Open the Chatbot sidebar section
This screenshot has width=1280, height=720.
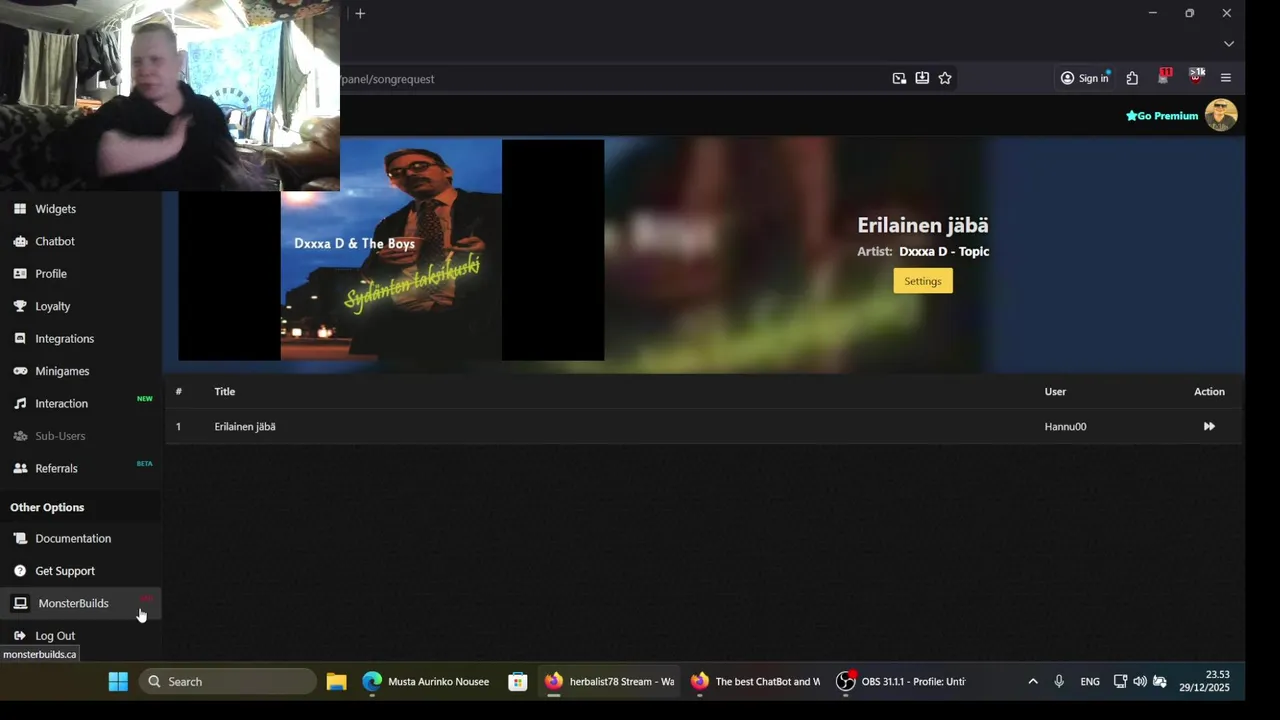click(x=55, y=241)
